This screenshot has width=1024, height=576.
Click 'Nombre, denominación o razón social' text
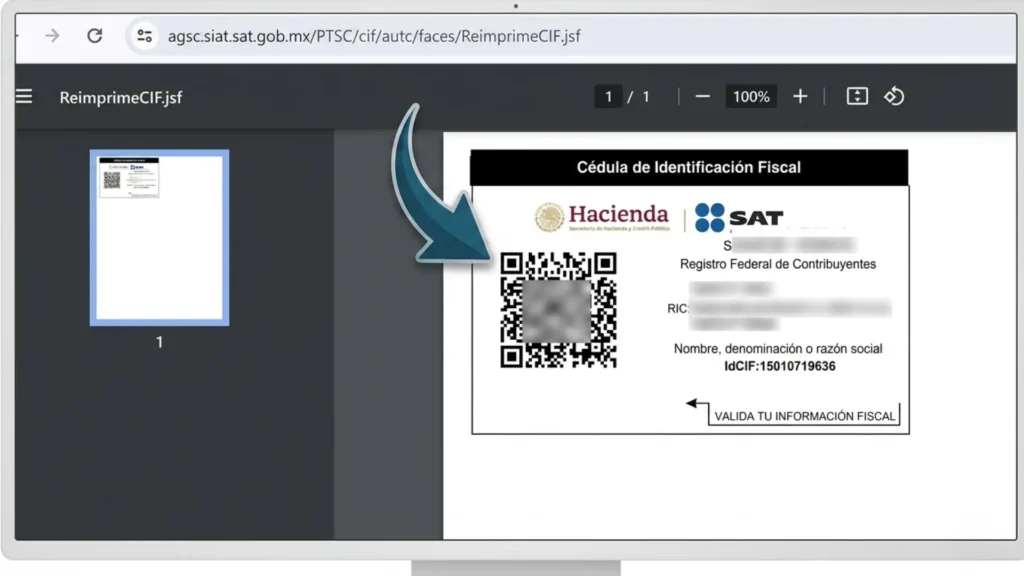778,349
